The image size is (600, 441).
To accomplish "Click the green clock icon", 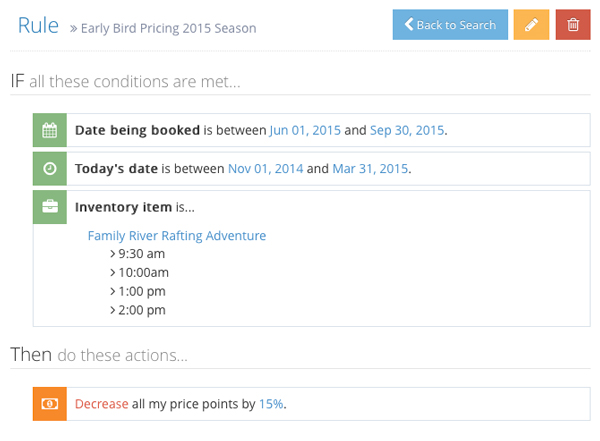I will [x=49, y=168].
